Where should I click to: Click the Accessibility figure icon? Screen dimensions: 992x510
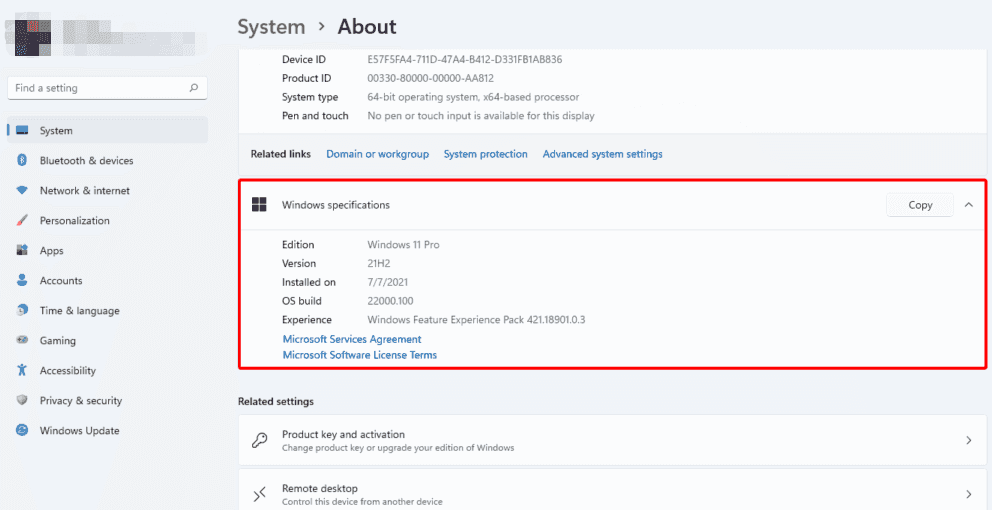(x=22, y=370)
